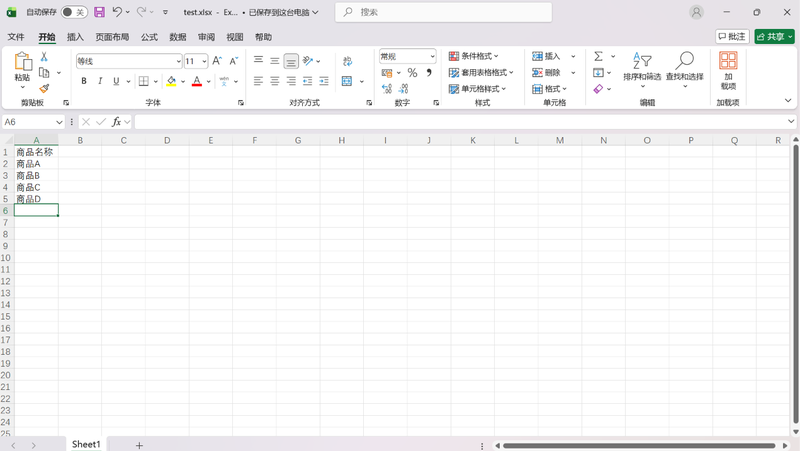Increase the indent
Screen dimensions: 800x451
coord(323,81)
